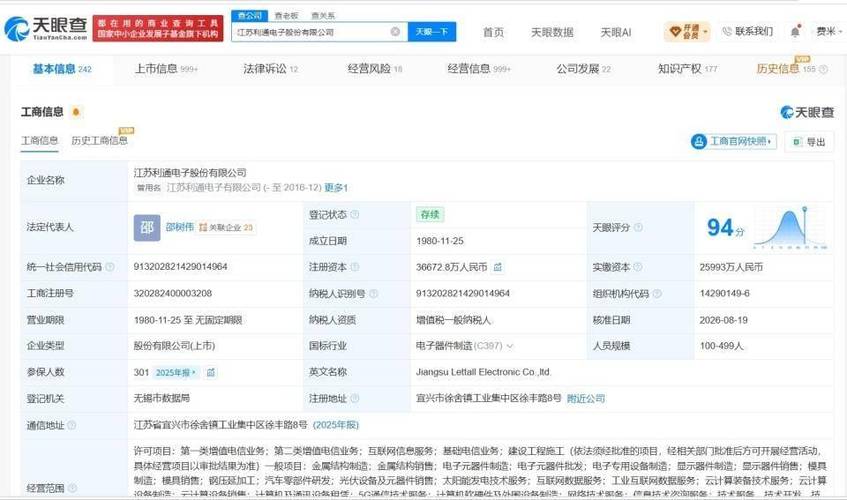The height and width of the screenshot is (500, 847).
Task: Open the 法律诉讼 12 tab
Action: coord(271,69)
